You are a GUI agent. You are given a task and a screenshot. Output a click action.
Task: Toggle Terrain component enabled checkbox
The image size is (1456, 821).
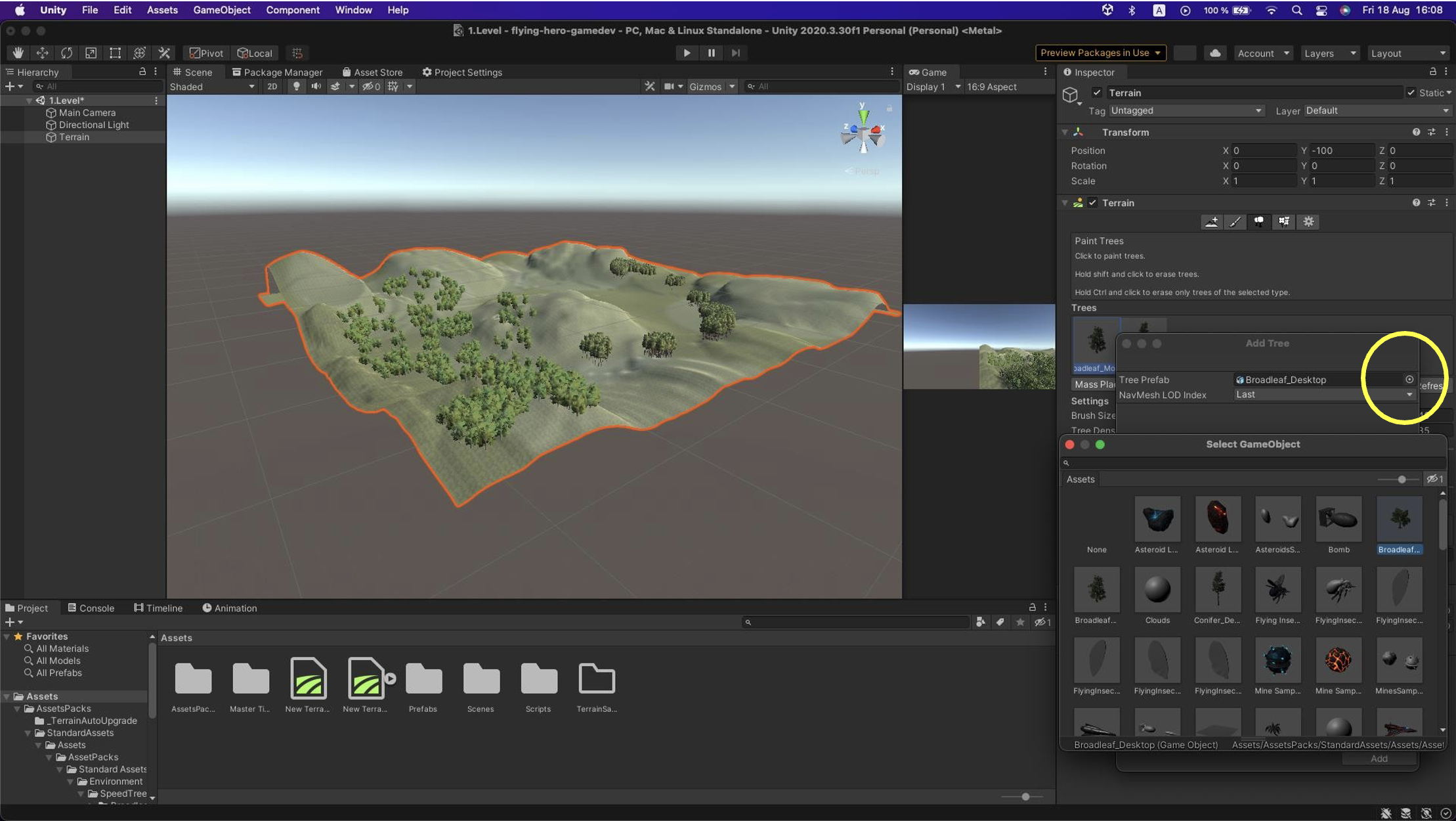coord(1092,203)
